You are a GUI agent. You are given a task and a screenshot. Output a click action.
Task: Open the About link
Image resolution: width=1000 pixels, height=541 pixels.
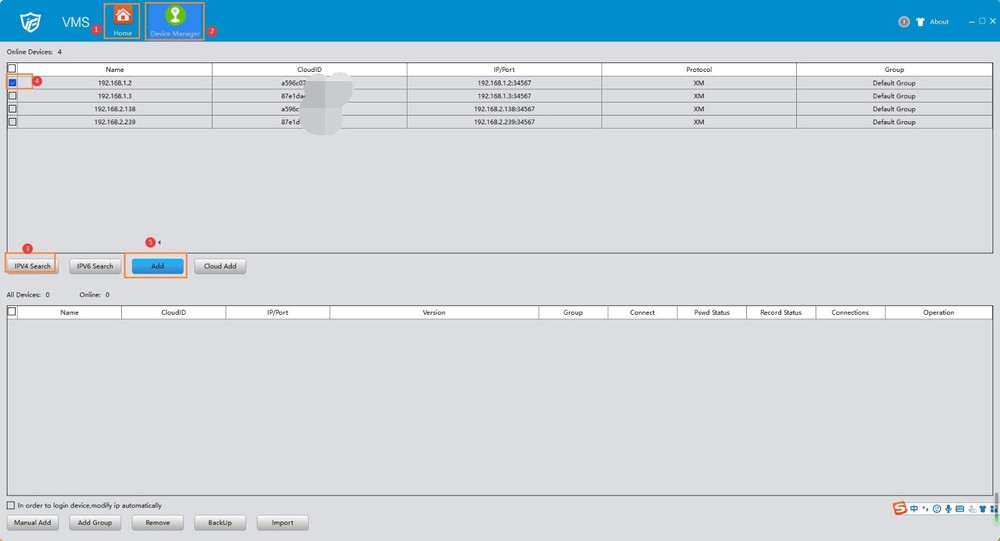point(939,22)
